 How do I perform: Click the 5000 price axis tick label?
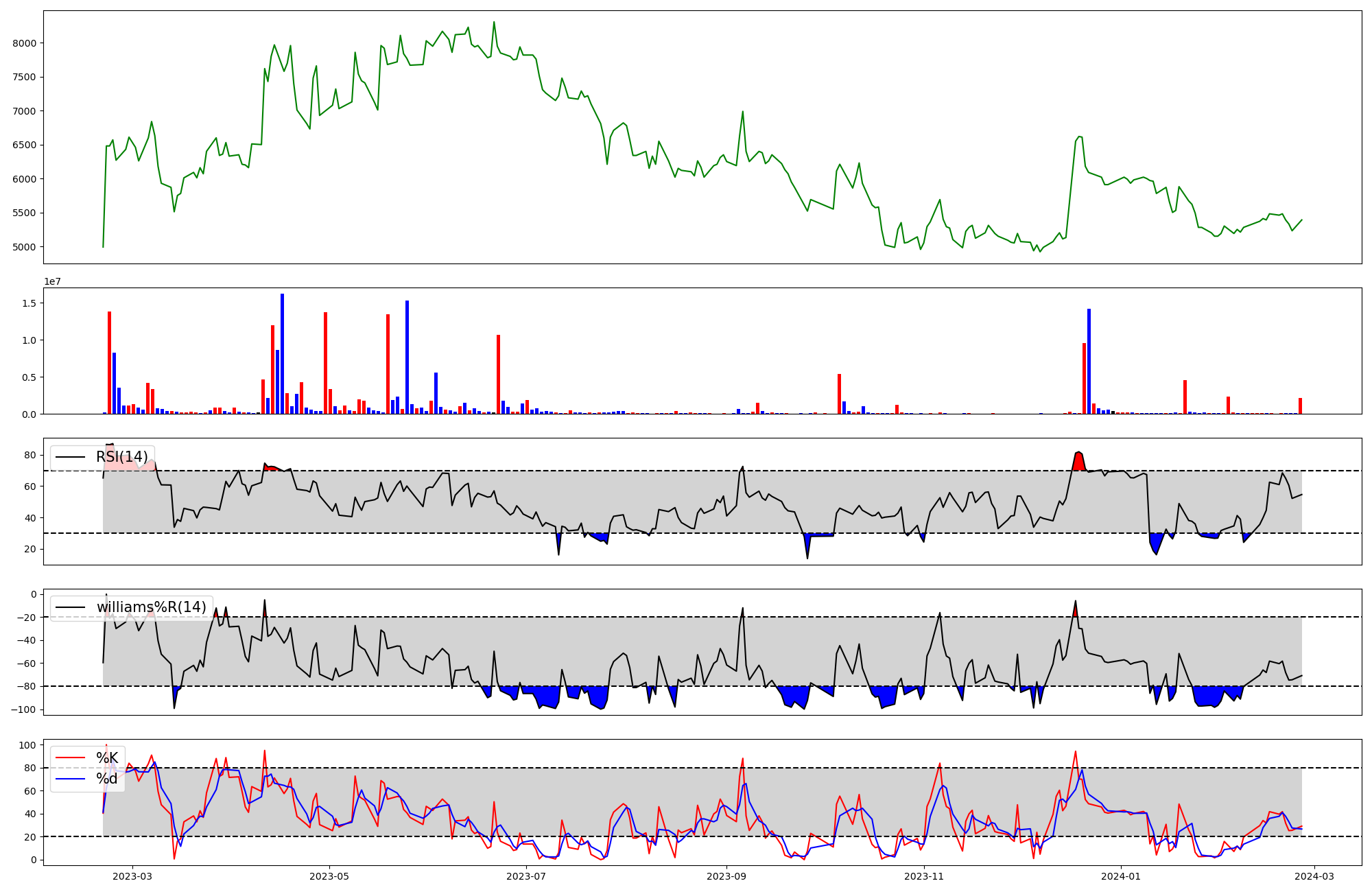pyautogui.click(x=25, y=247)
